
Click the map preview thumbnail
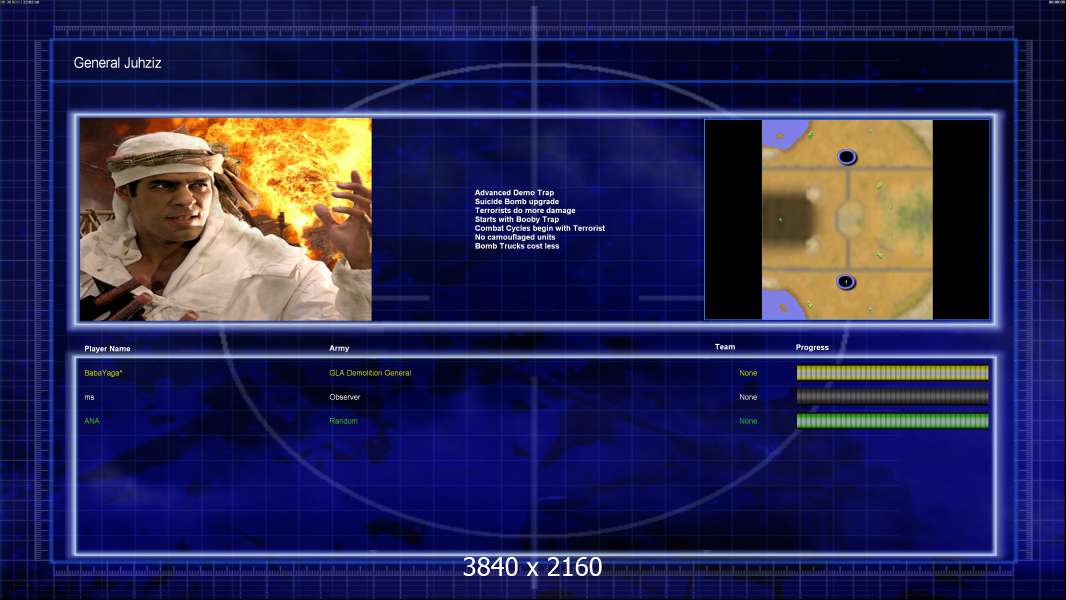[847, 219]
